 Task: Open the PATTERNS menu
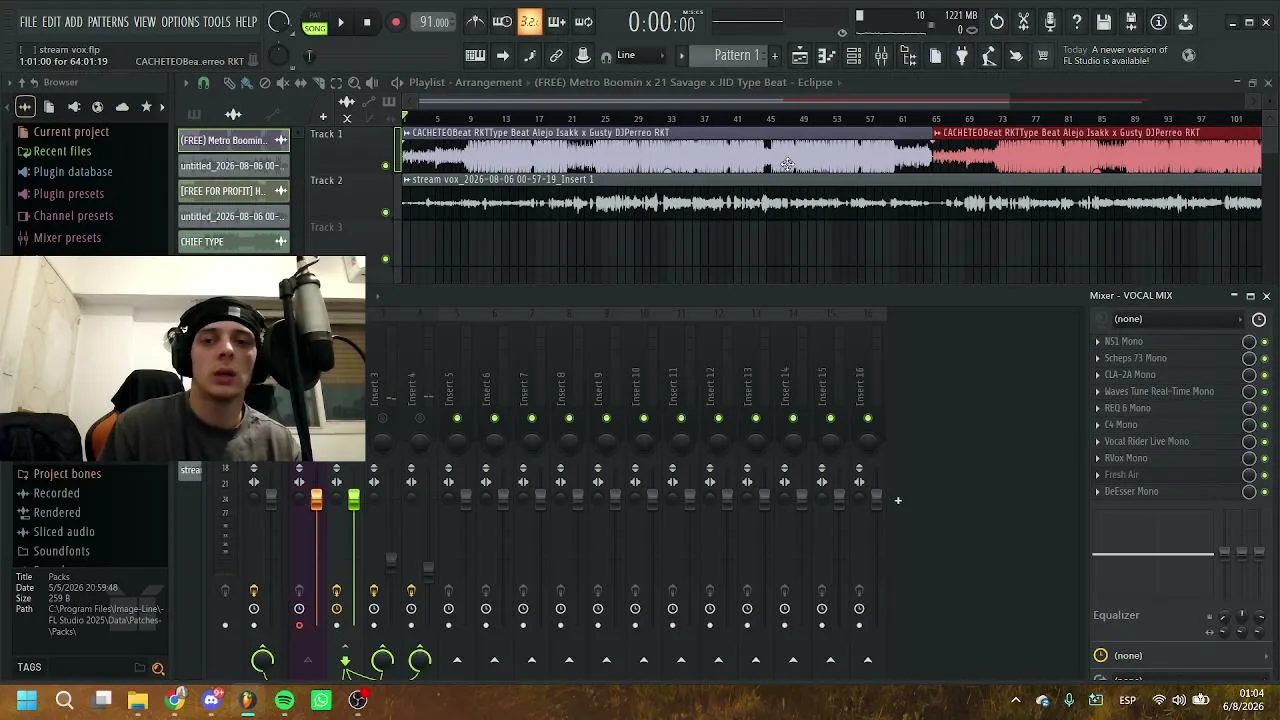click(108, 22)
